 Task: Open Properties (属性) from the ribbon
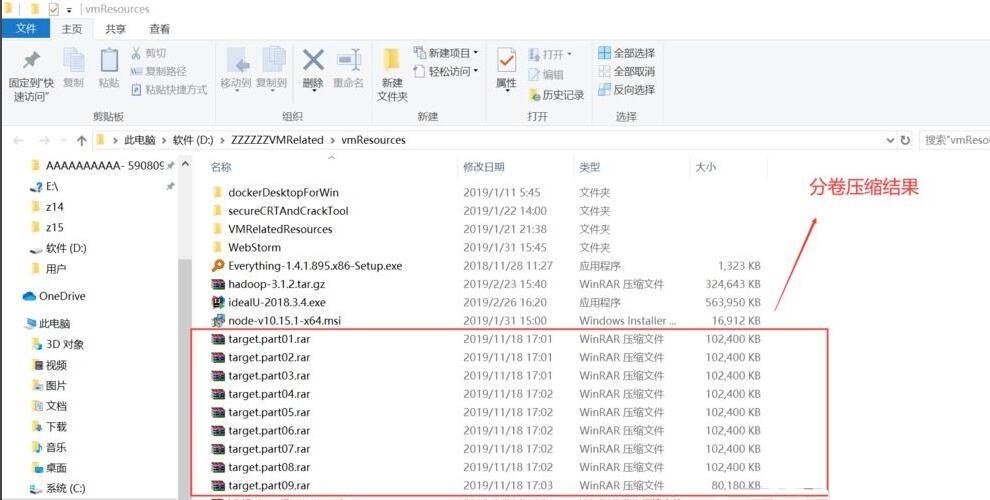pyautogui.click(x=506, y=62)
